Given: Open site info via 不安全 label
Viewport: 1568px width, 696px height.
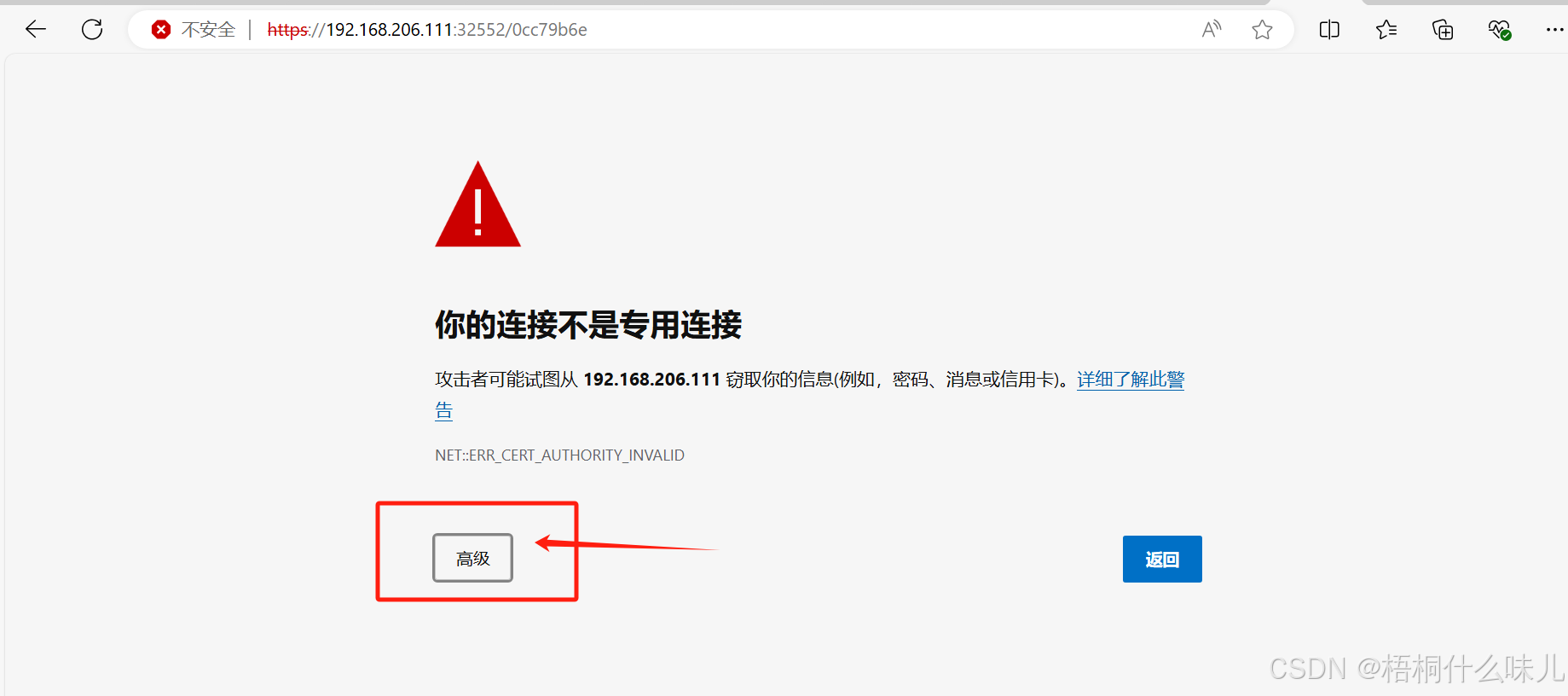Looking at the screenshot, I should [208, 30].
